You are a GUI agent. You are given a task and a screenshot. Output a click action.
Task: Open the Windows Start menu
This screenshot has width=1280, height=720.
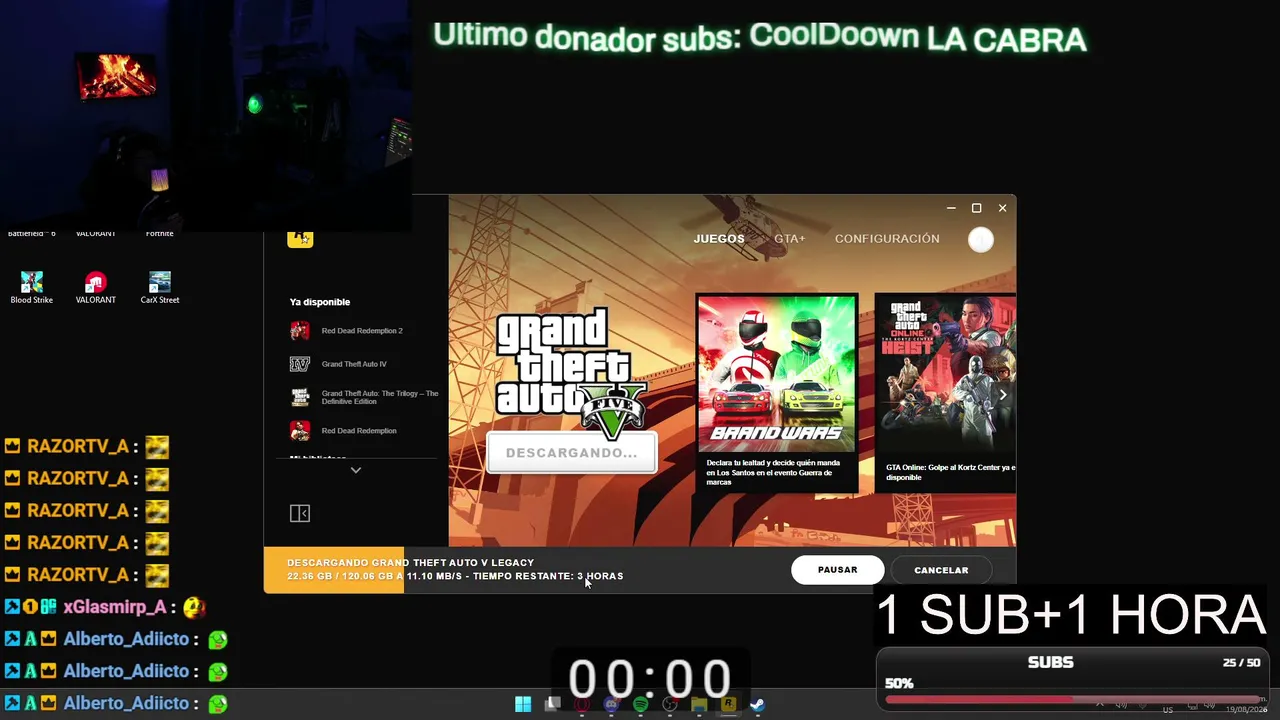tap(523, 705)
